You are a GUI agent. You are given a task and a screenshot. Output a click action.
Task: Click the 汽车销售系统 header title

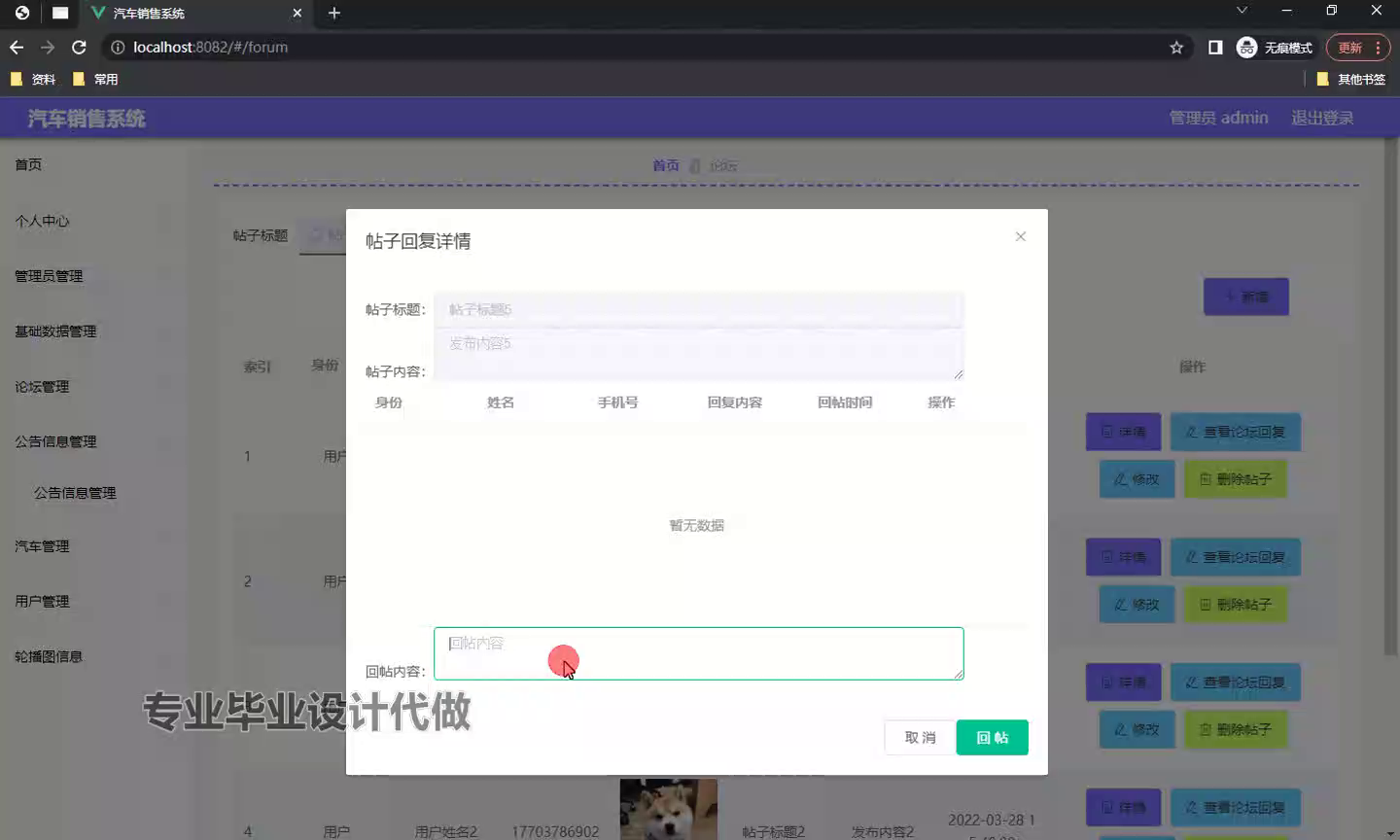click(87, 119)
